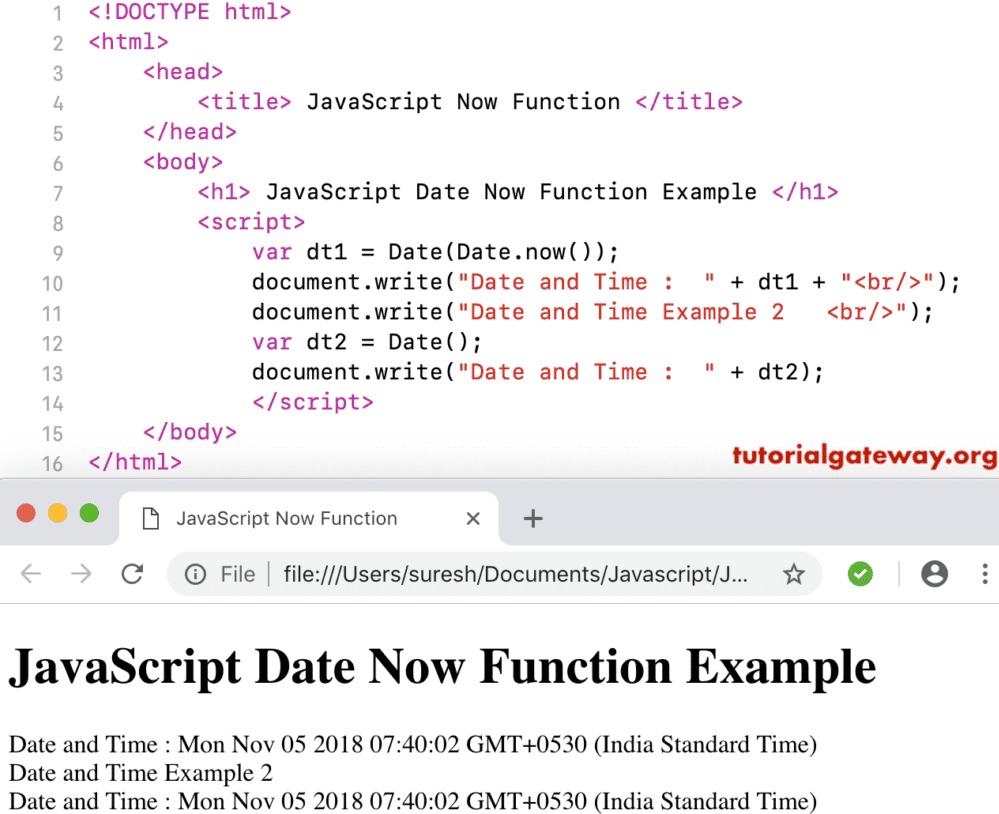Click the back navigation arrow

tap(31, 574)
